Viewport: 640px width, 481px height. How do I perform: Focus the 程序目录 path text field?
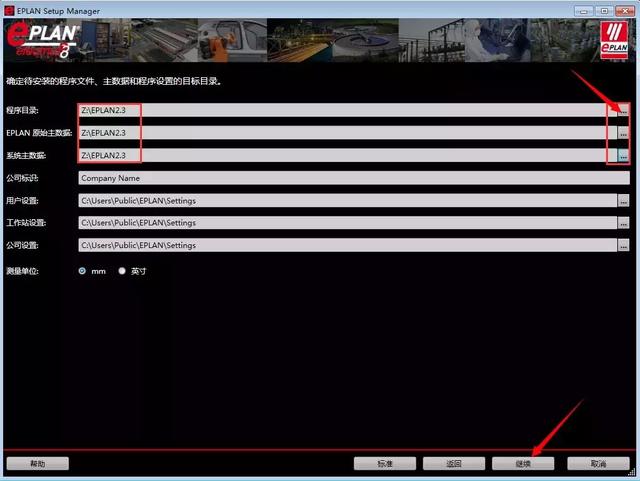coord(345,111)
